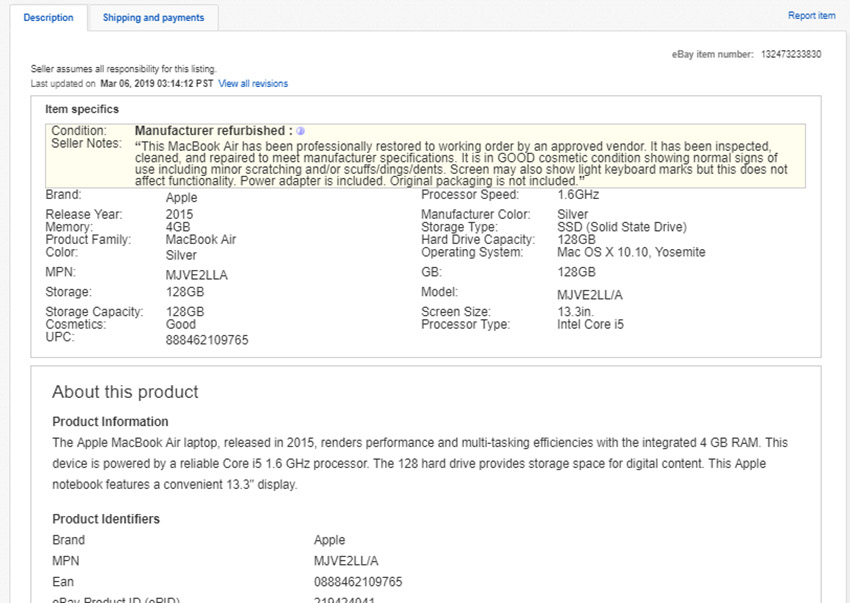Click the Seller Notes label
The image size is (850, 603).
pyautogui.click(x=86, y=144)
